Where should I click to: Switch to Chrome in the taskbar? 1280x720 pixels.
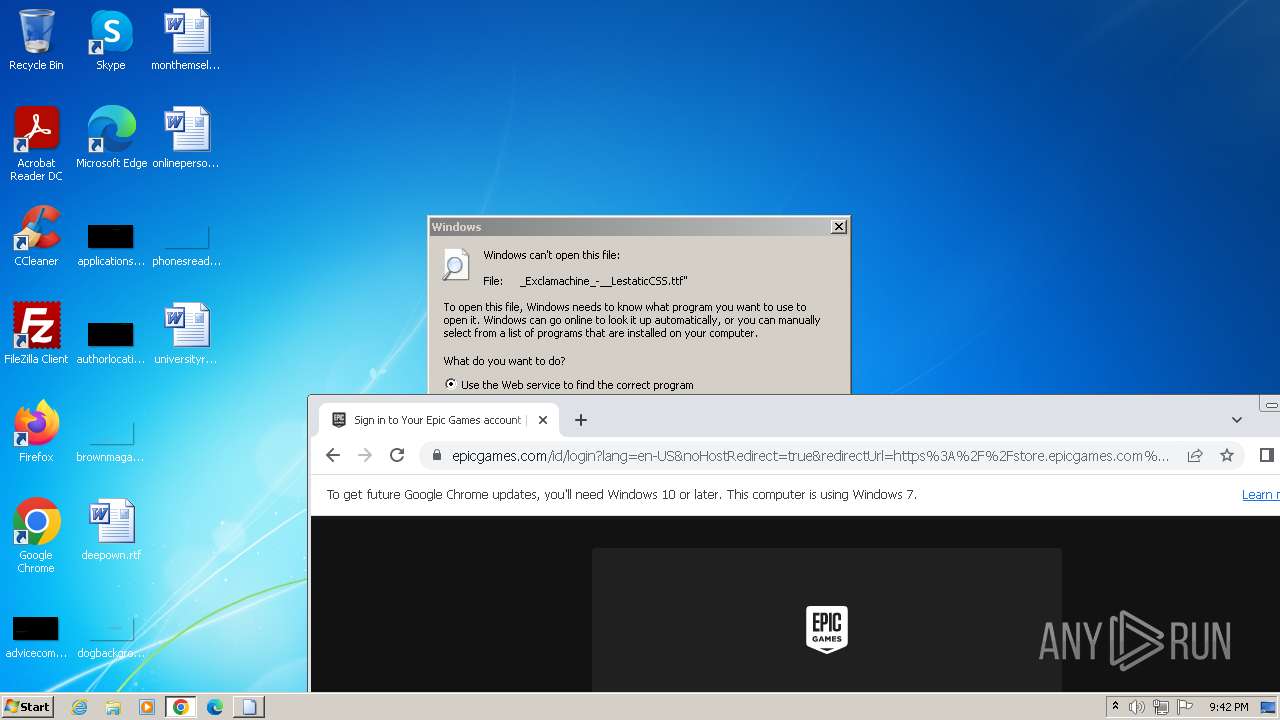180,707
